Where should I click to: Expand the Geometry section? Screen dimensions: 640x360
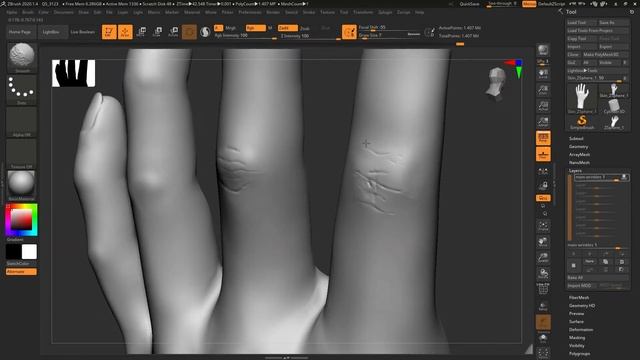[x=578, y=147]
